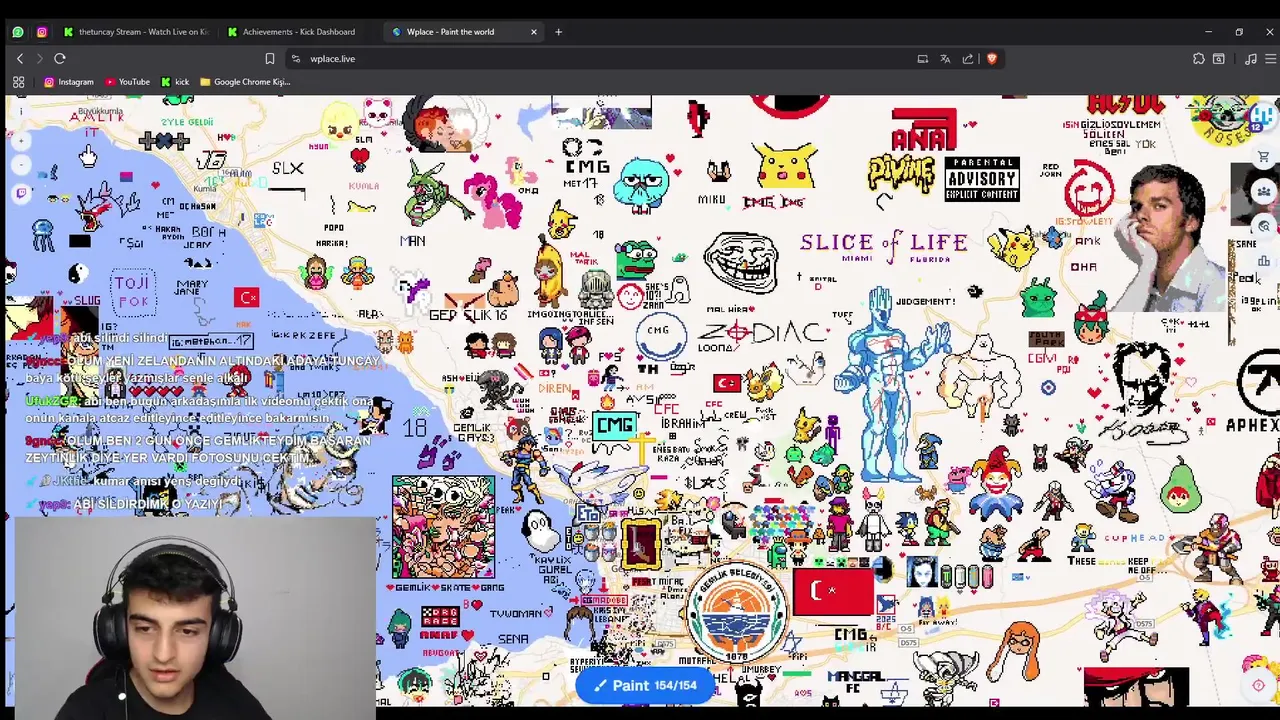Reload the wplace.live page

tap(60, 58)
